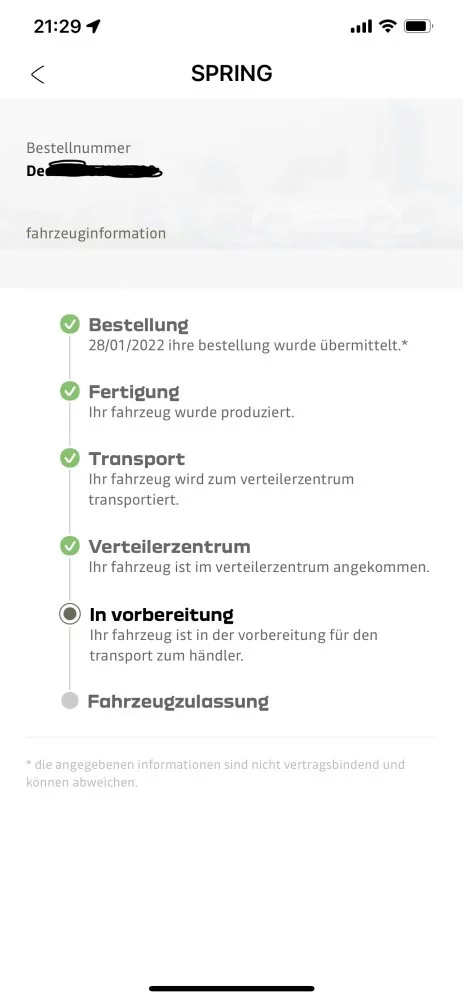Tap the back arrow icon
The height and width of the screenshot is (1000, 463).
point(38,74)
